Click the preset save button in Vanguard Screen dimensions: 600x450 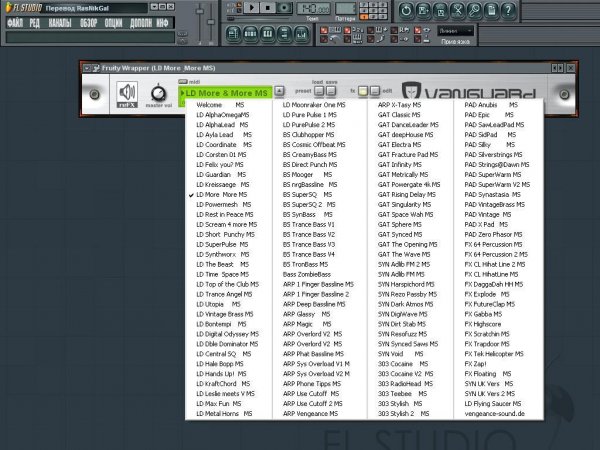(x=331, y=91)
